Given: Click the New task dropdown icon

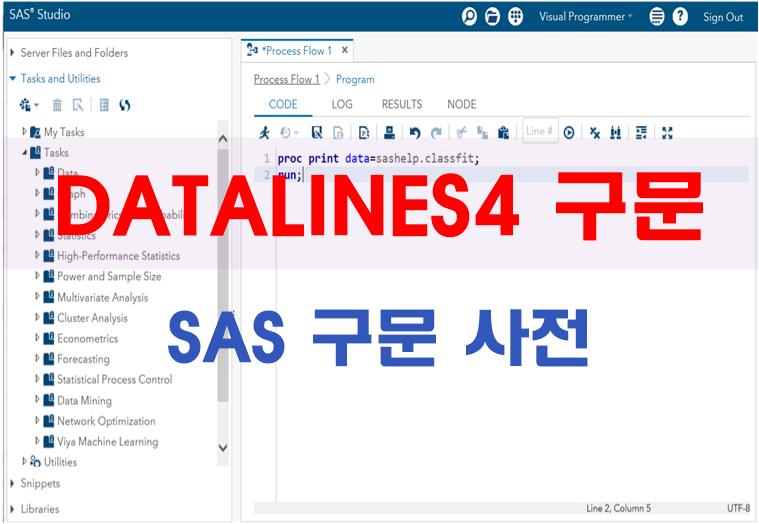Looking at the screenshot, I should coord(29,105).
